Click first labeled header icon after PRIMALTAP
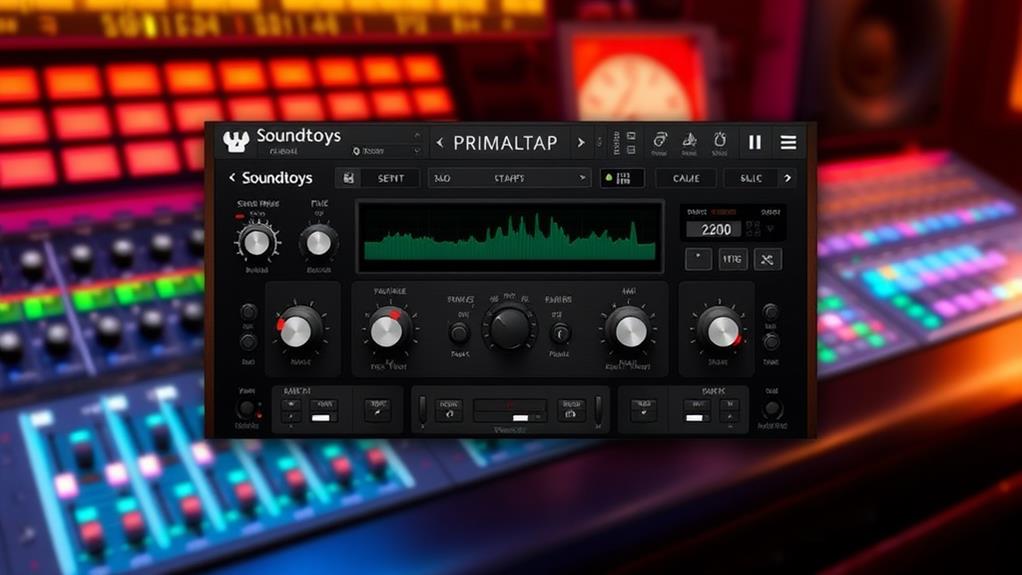This screenshot has width=1022, height=575. [x=660, y=143]
